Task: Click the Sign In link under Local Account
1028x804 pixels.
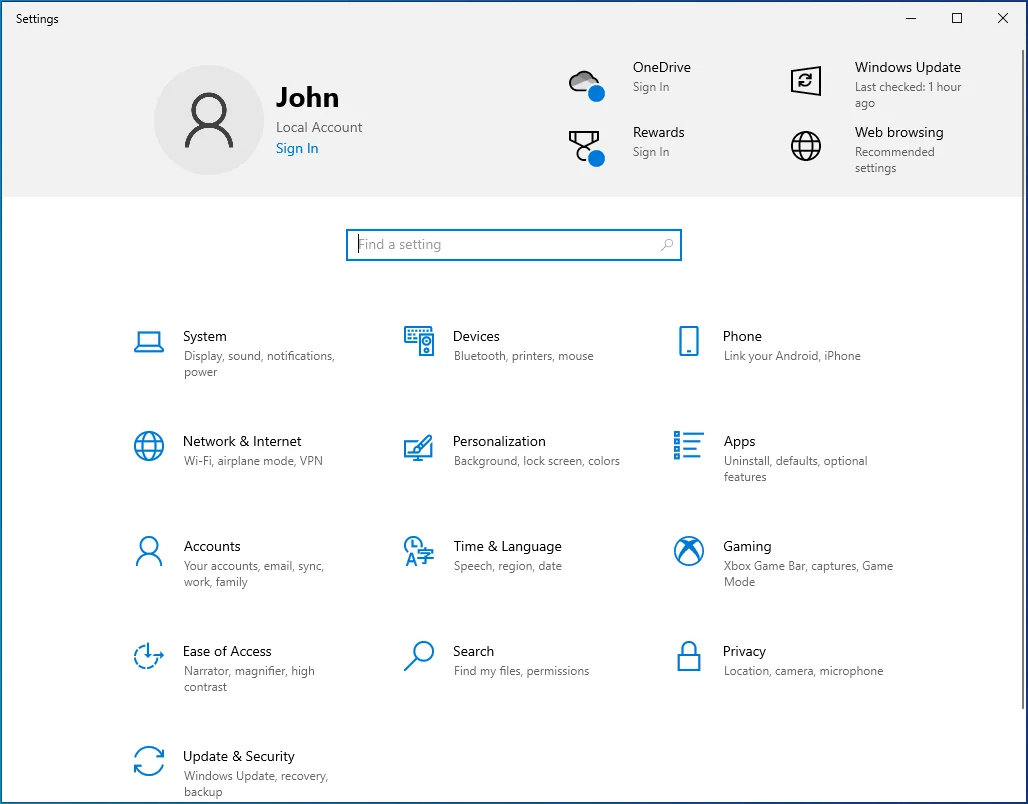Action: click(x=297, y=148)
